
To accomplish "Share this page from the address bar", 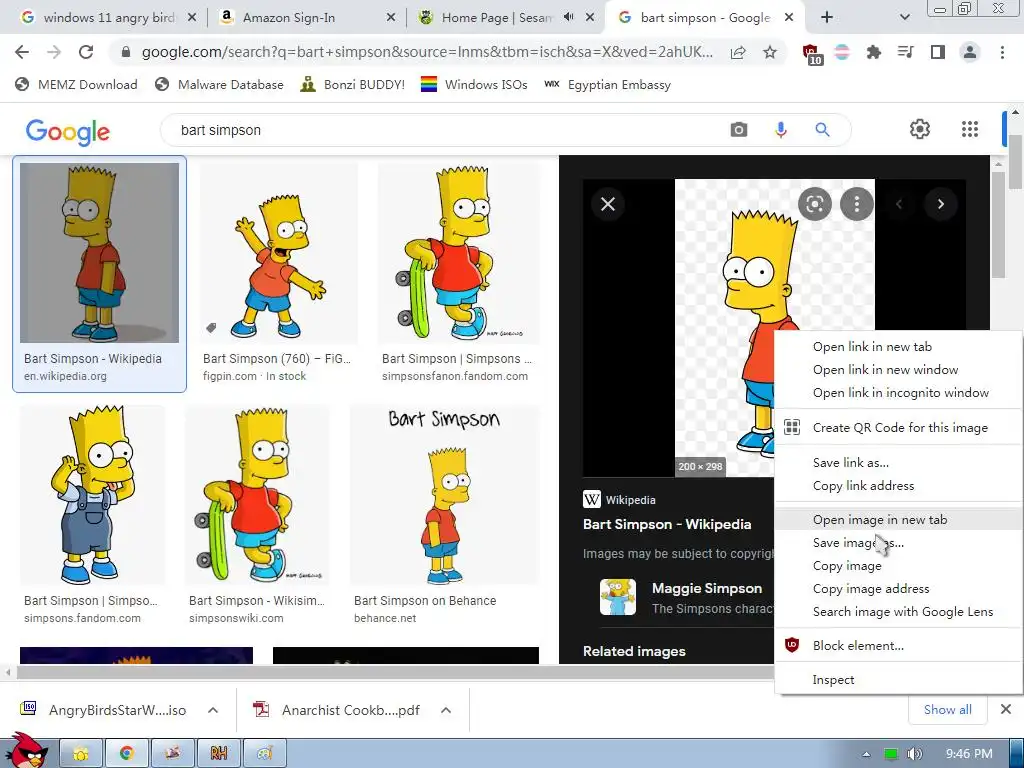I will [x=738, y=52].
